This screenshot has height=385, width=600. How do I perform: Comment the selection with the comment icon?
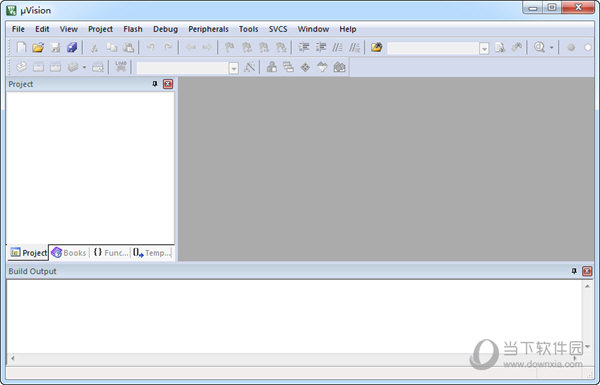pos(337,47)
